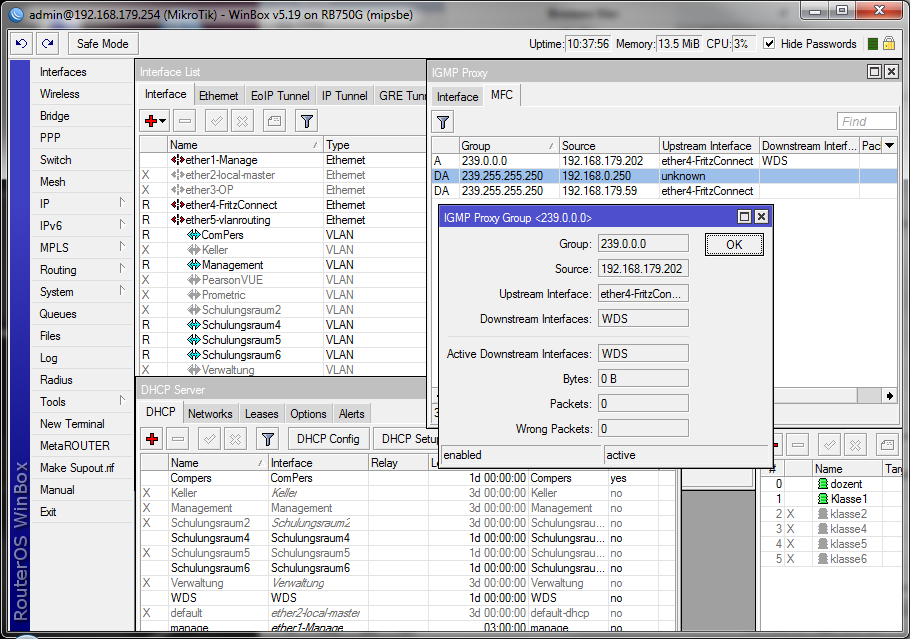The height and width of the screenshot is (639, 910).
Task: Click the undo arrow in top toolbar
Action: click(x=21, y=44)
